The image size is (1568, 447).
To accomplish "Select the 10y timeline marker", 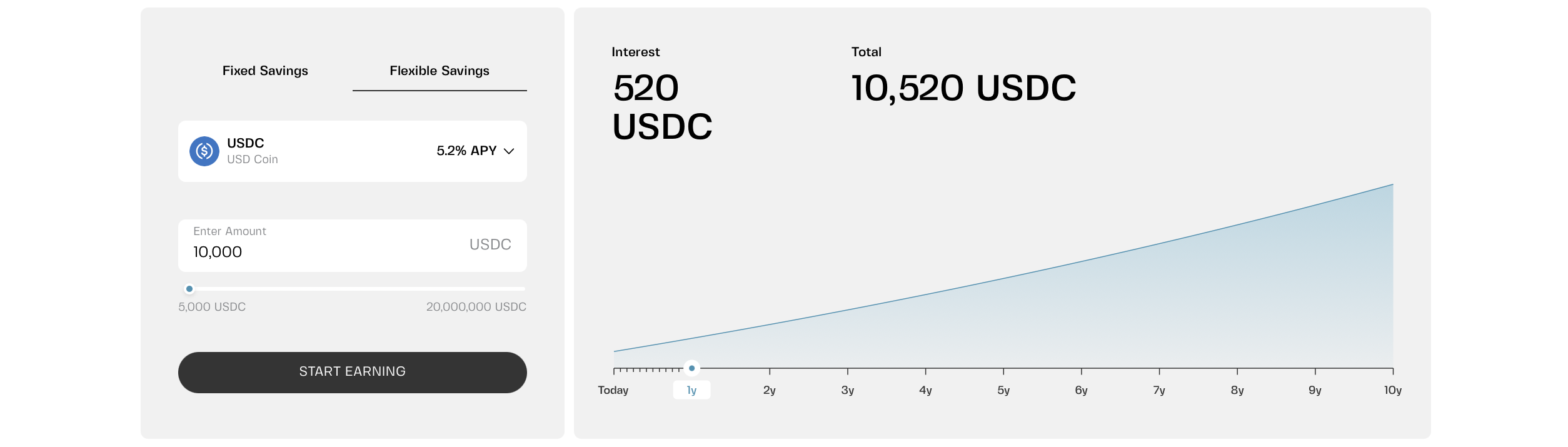I will click(x=1393, y=390).
